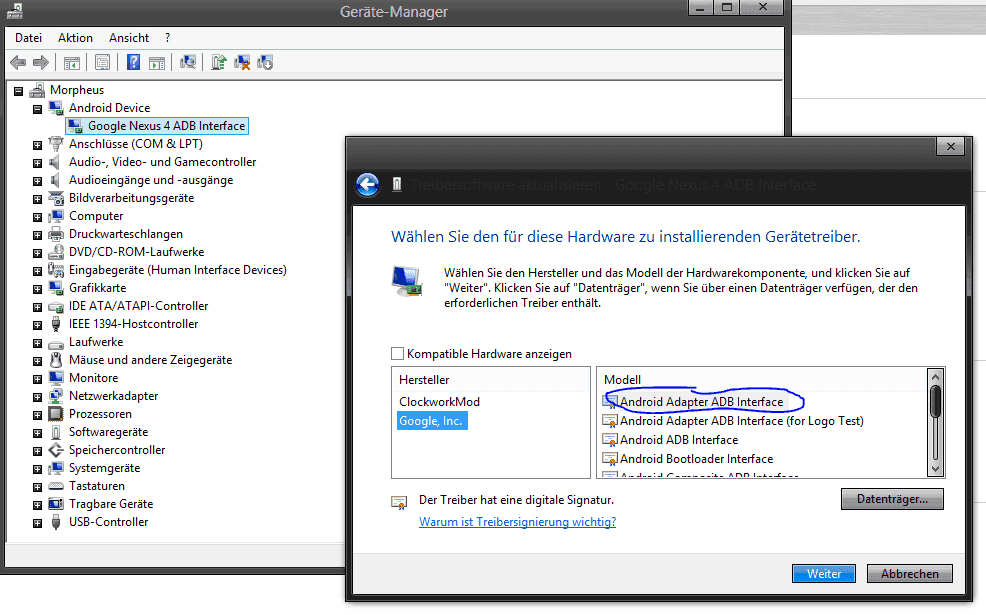Viewport: 986px width, 615px height.
Task: Click the Netzwerkadapter network icon
Action: coord(56,396)
